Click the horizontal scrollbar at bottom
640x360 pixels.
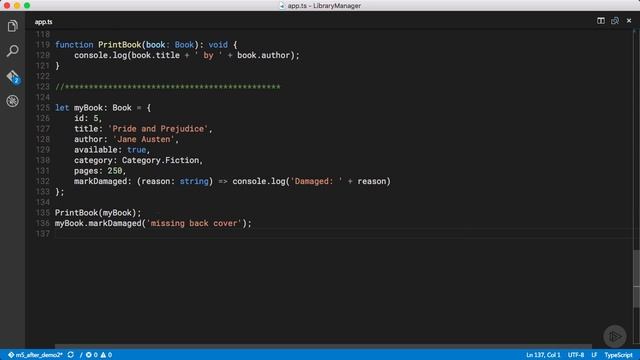323,346
